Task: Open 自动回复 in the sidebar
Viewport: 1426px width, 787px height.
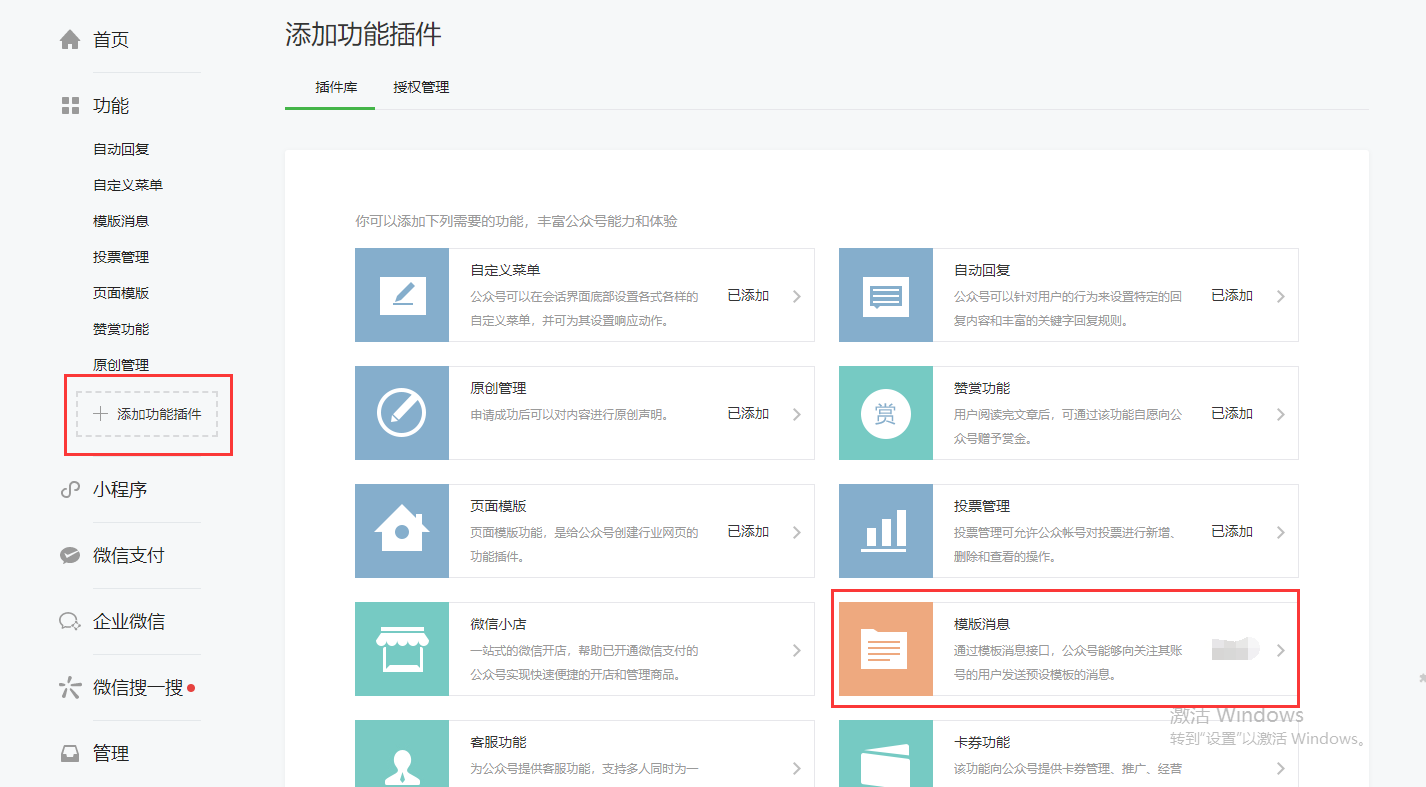Action: point(121,149)
